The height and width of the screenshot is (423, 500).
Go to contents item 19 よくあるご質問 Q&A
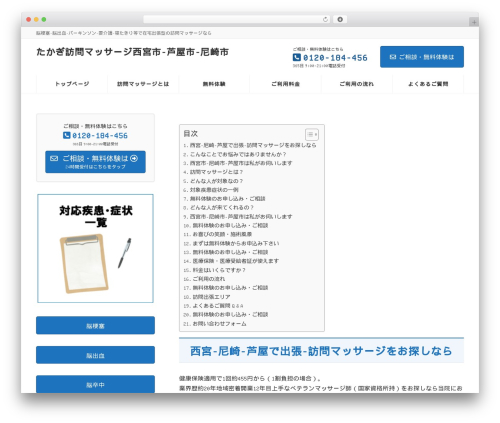pos(218,306)
